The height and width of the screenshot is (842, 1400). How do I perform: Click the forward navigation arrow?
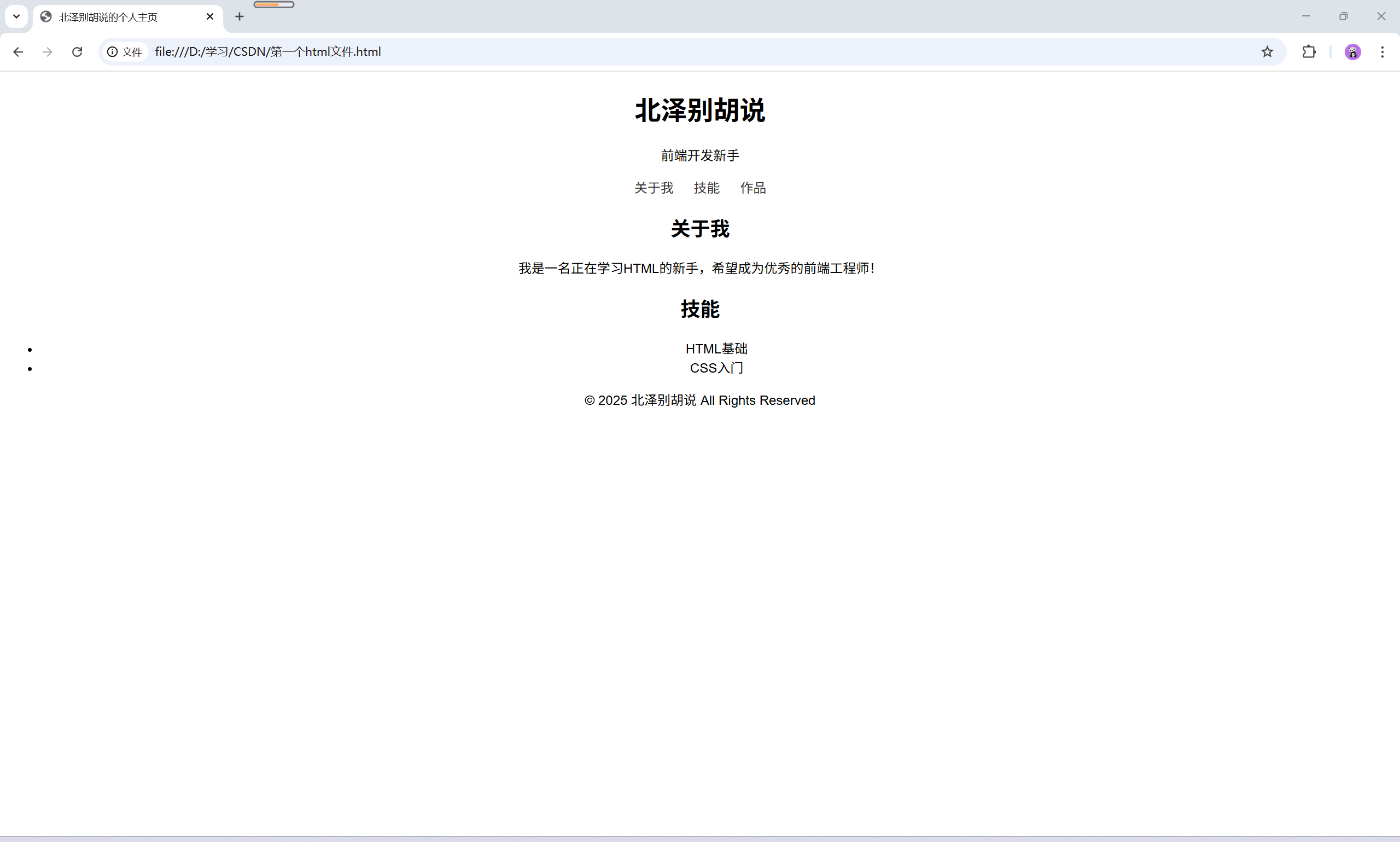coord(48,51)
